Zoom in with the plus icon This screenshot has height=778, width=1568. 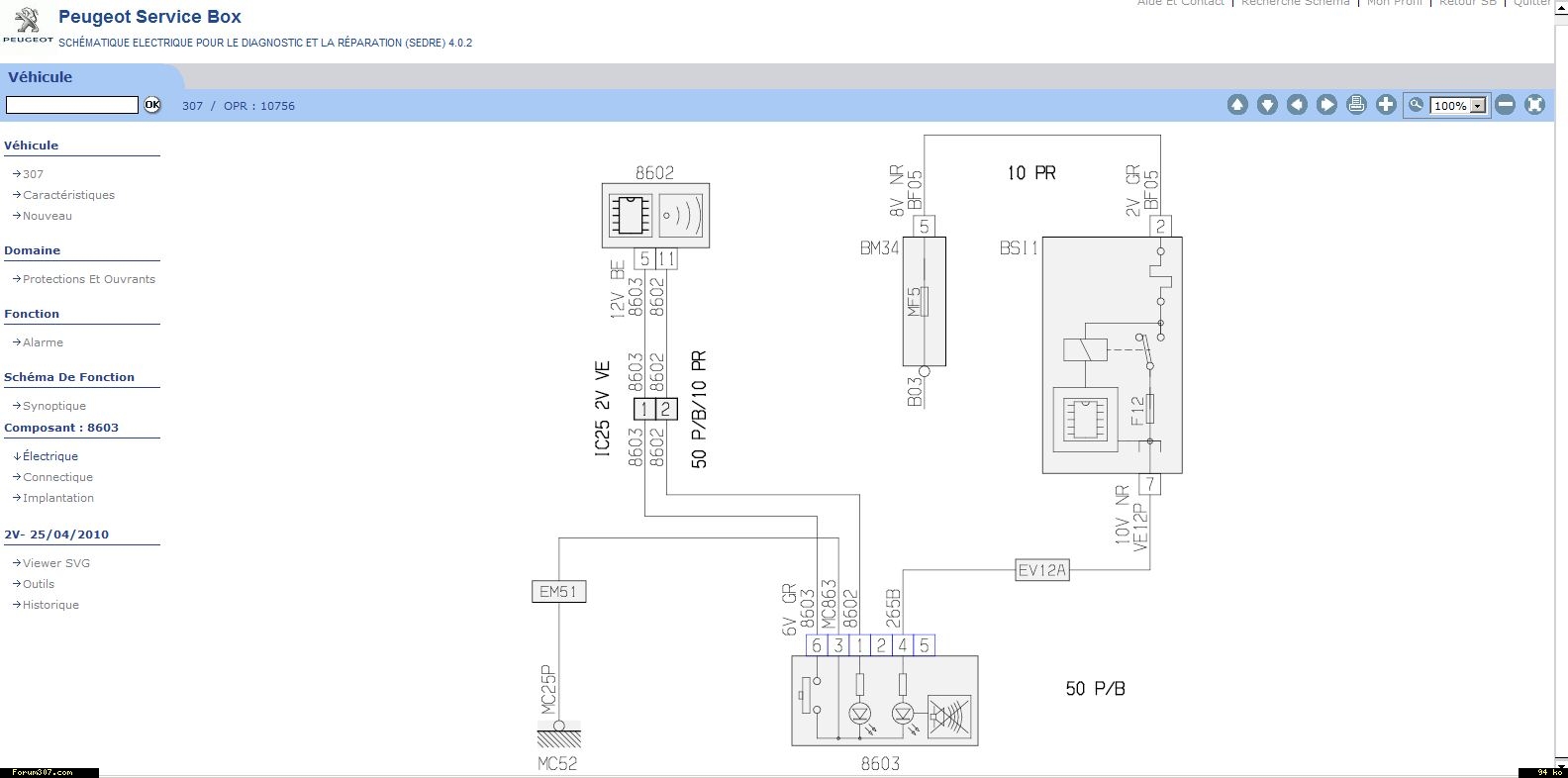(1386, 105)
